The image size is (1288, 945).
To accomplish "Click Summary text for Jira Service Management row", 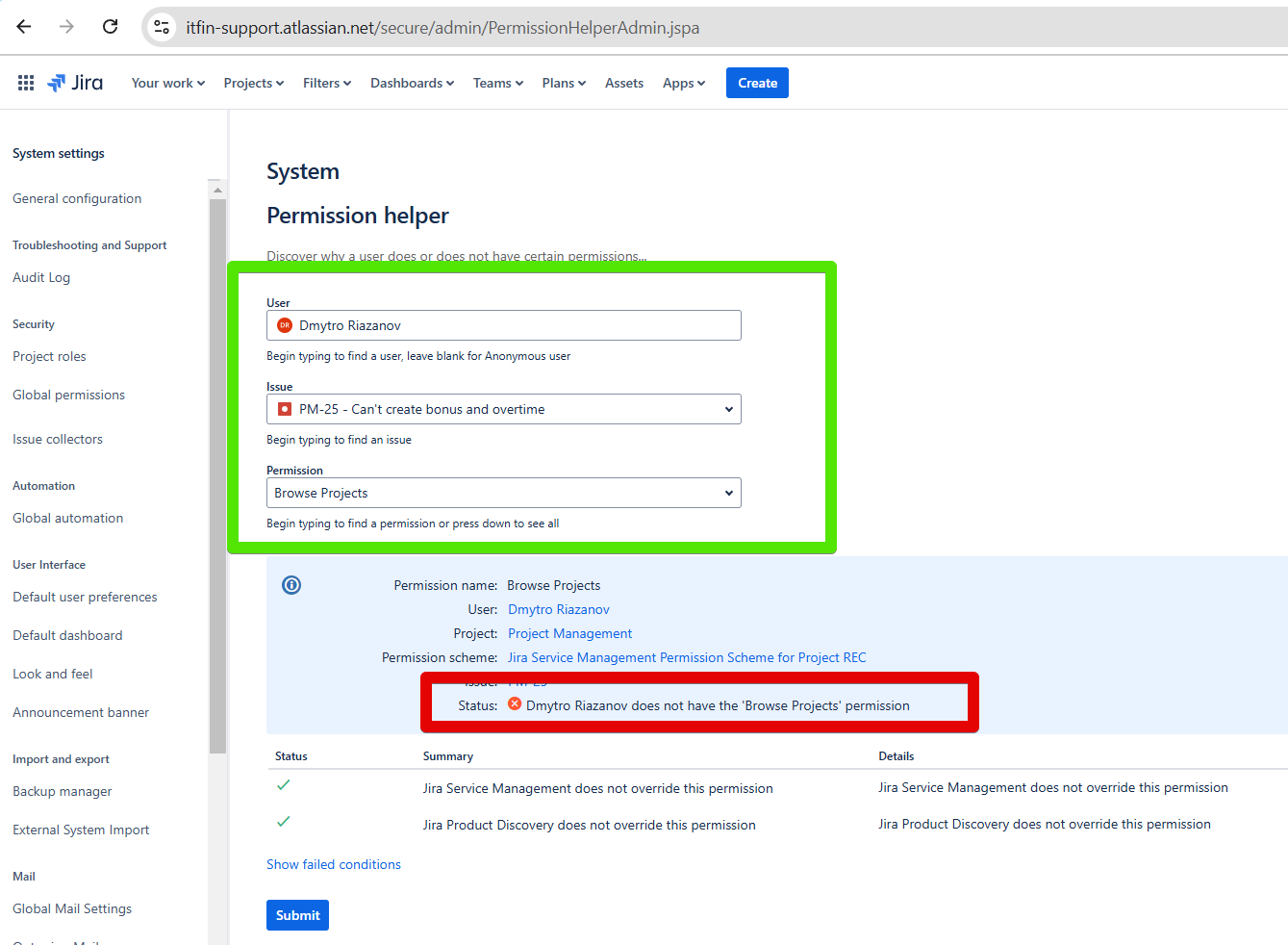I will coord(598,788).
